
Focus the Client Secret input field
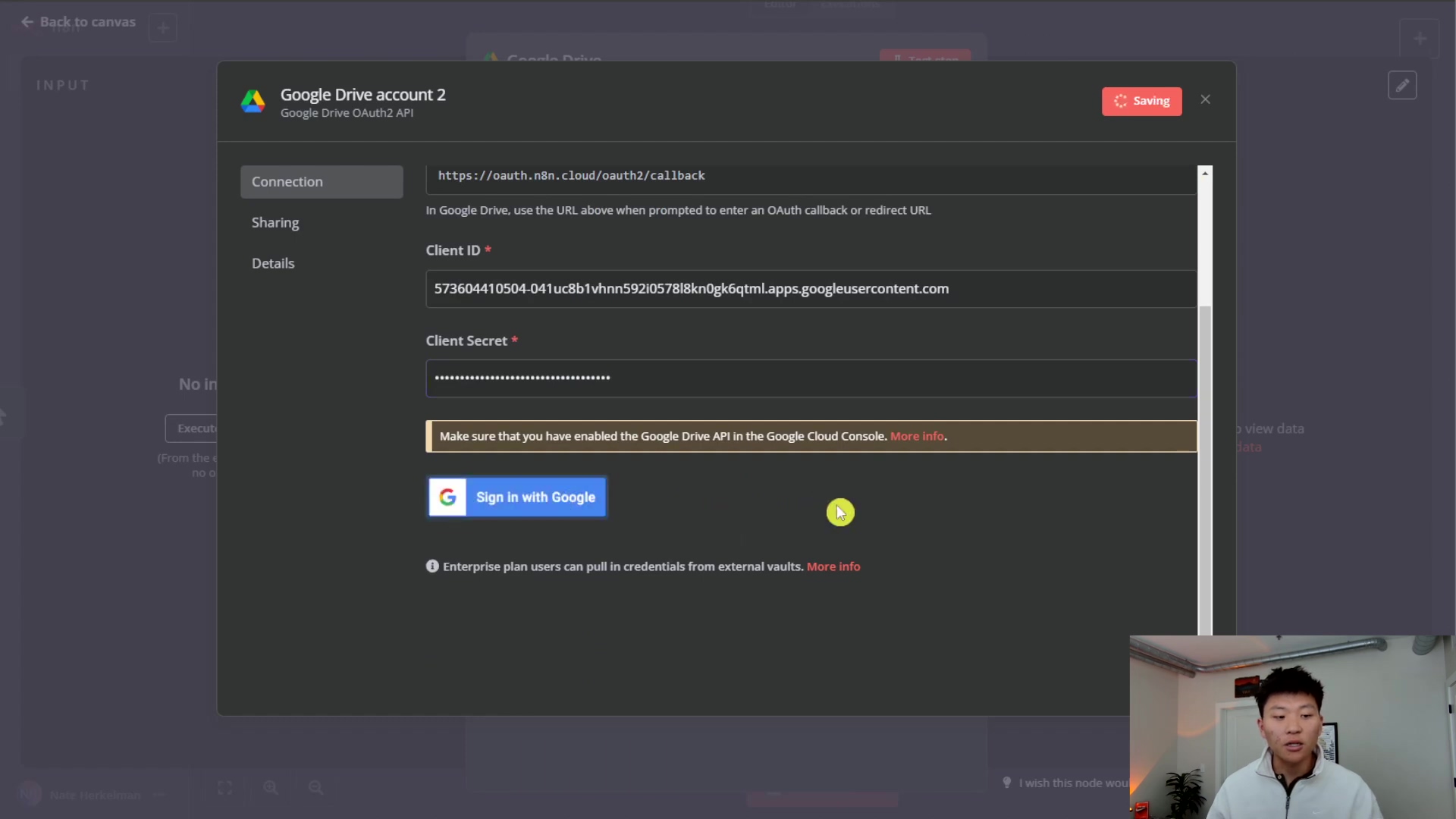[811, 378]
